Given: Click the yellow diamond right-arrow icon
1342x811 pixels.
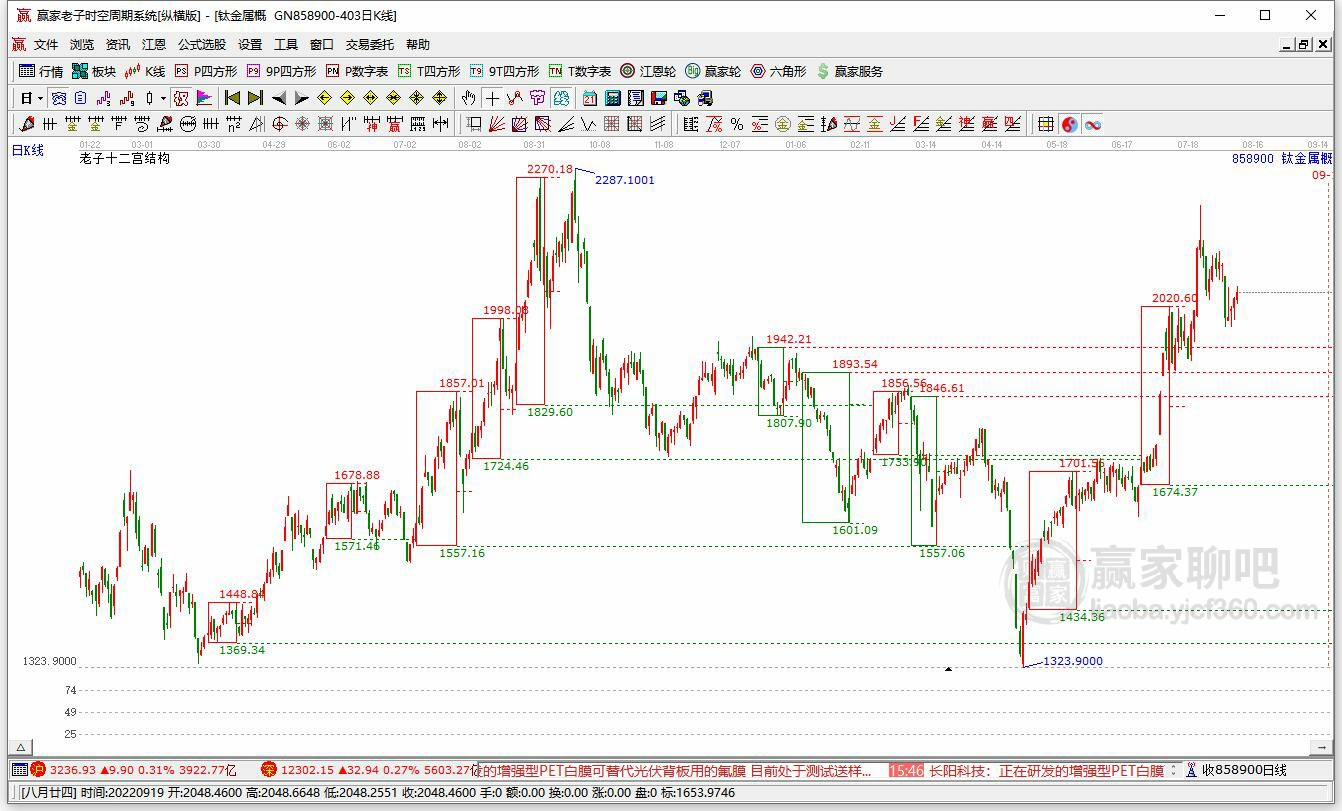Looking at the screenshot, I should point(347,98).
